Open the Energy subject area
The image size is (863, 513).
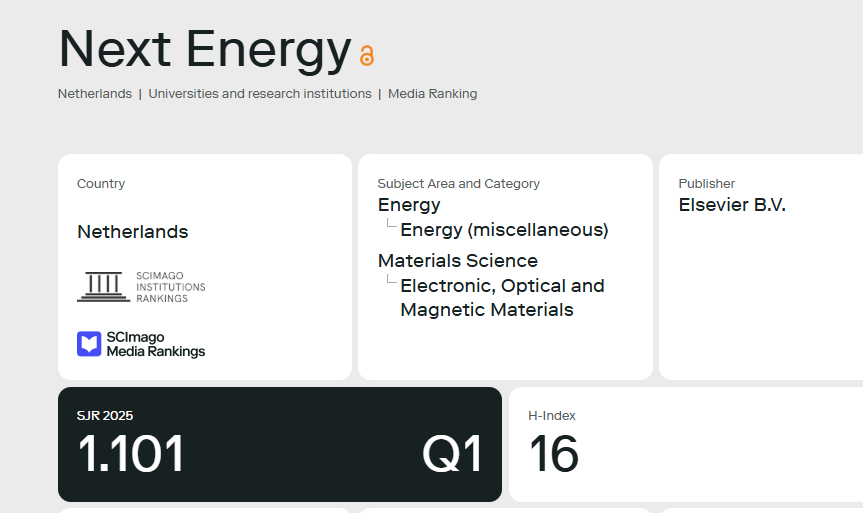(409, 205)
